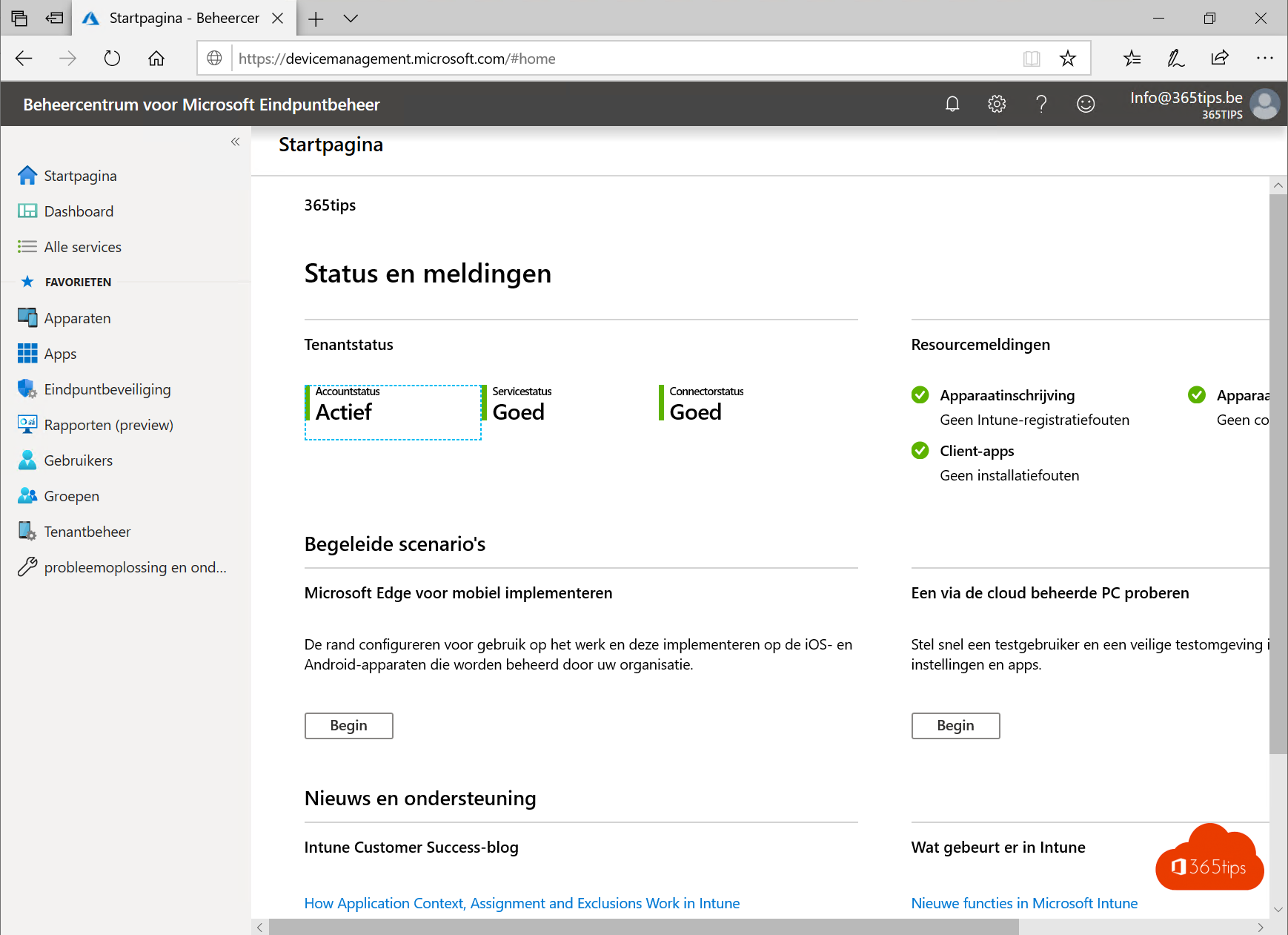Open the account avatar for Info@365tips.be
This screenshot has height=935, width=1288.
pyautogui.click(x=1264, y=104)
